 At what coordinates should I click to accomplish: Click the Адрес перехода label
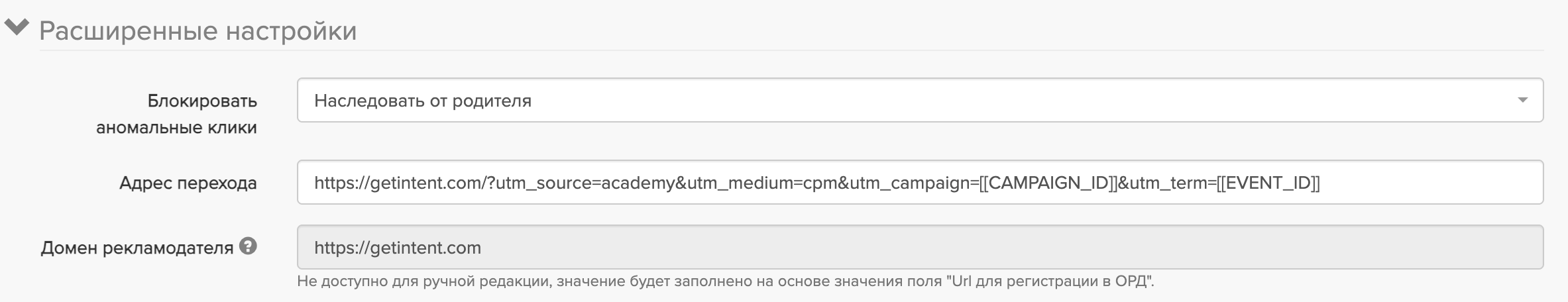point(188,183)
